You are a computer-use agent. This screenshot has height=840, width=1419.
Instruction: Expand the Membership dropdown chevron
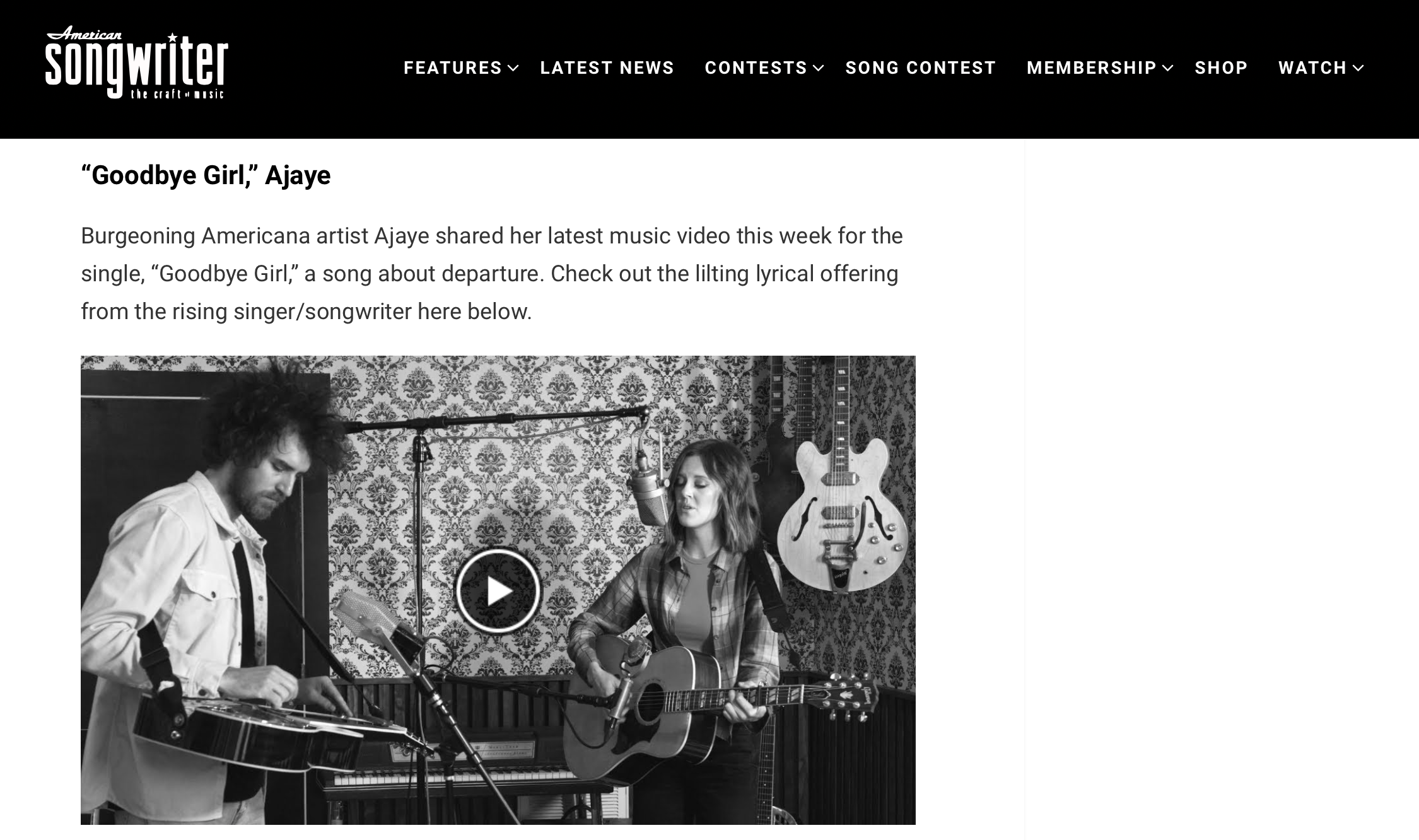1168,68
